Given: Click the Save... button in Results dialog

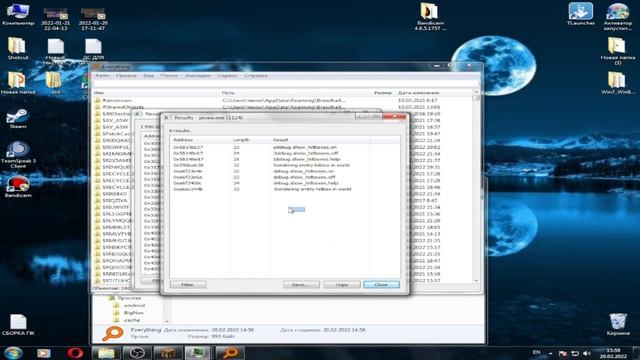Looking at the screenshot, I should click(x=301, y=284).
